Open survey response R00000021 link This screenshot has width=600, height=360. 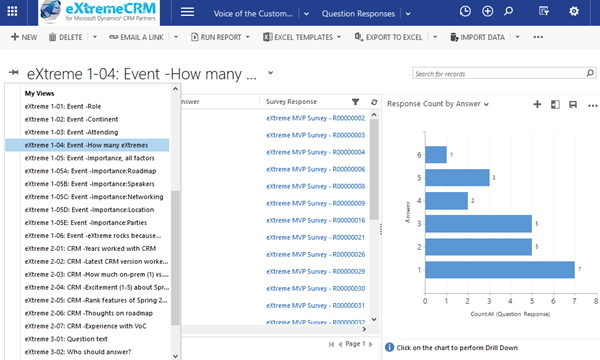click(x=316, y=238)
